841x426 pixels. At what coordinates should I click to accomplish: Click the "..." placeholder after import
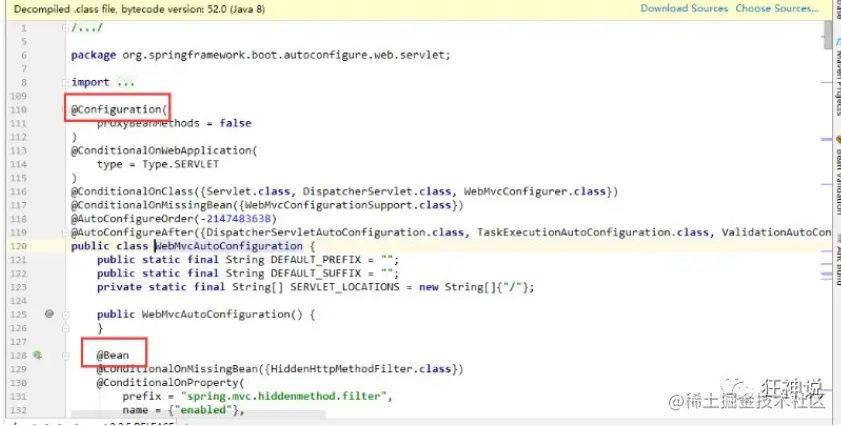click(x=126, y=83)
